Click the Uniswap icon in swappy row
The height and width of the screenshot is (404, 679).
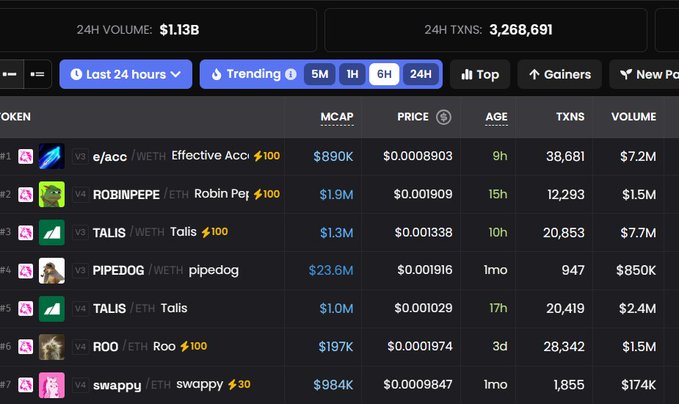(25, 385)
